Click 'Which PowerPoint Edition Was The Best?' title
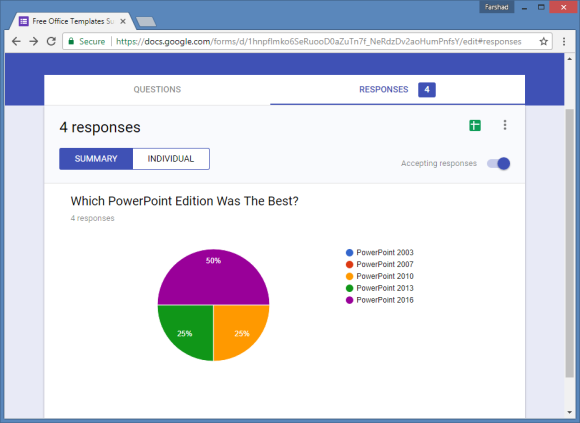This screenshot has width=580, height=423. click(185, 201)
